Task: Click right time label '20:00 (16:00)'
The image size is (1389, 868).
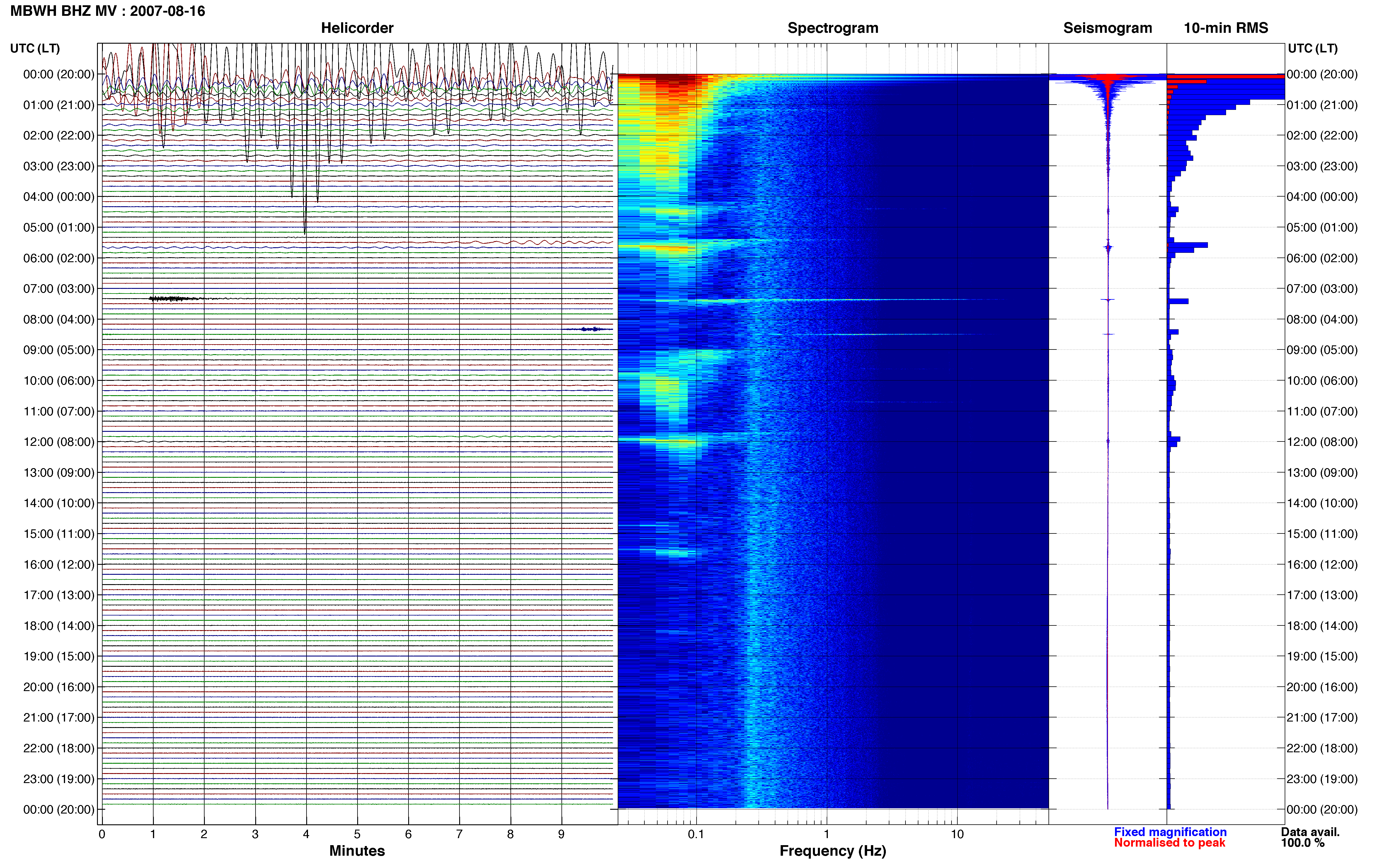Action: tap(1322, 687)
